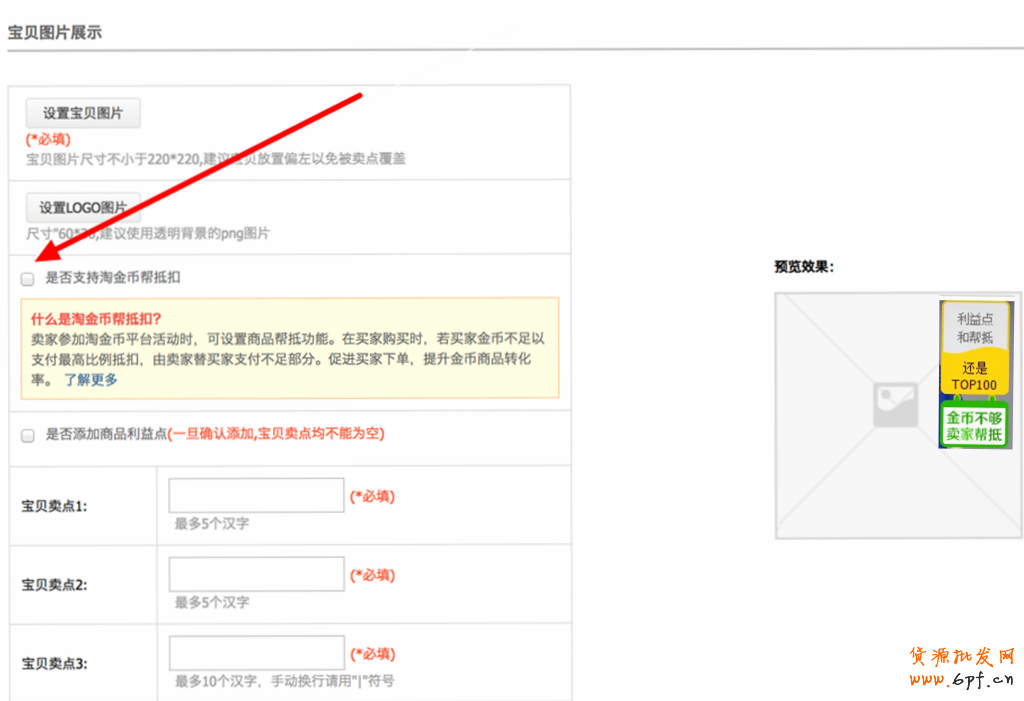Select the yellow 还是TOP100 badge
The width and height of the screenshot is (1024, 701).
974,376
